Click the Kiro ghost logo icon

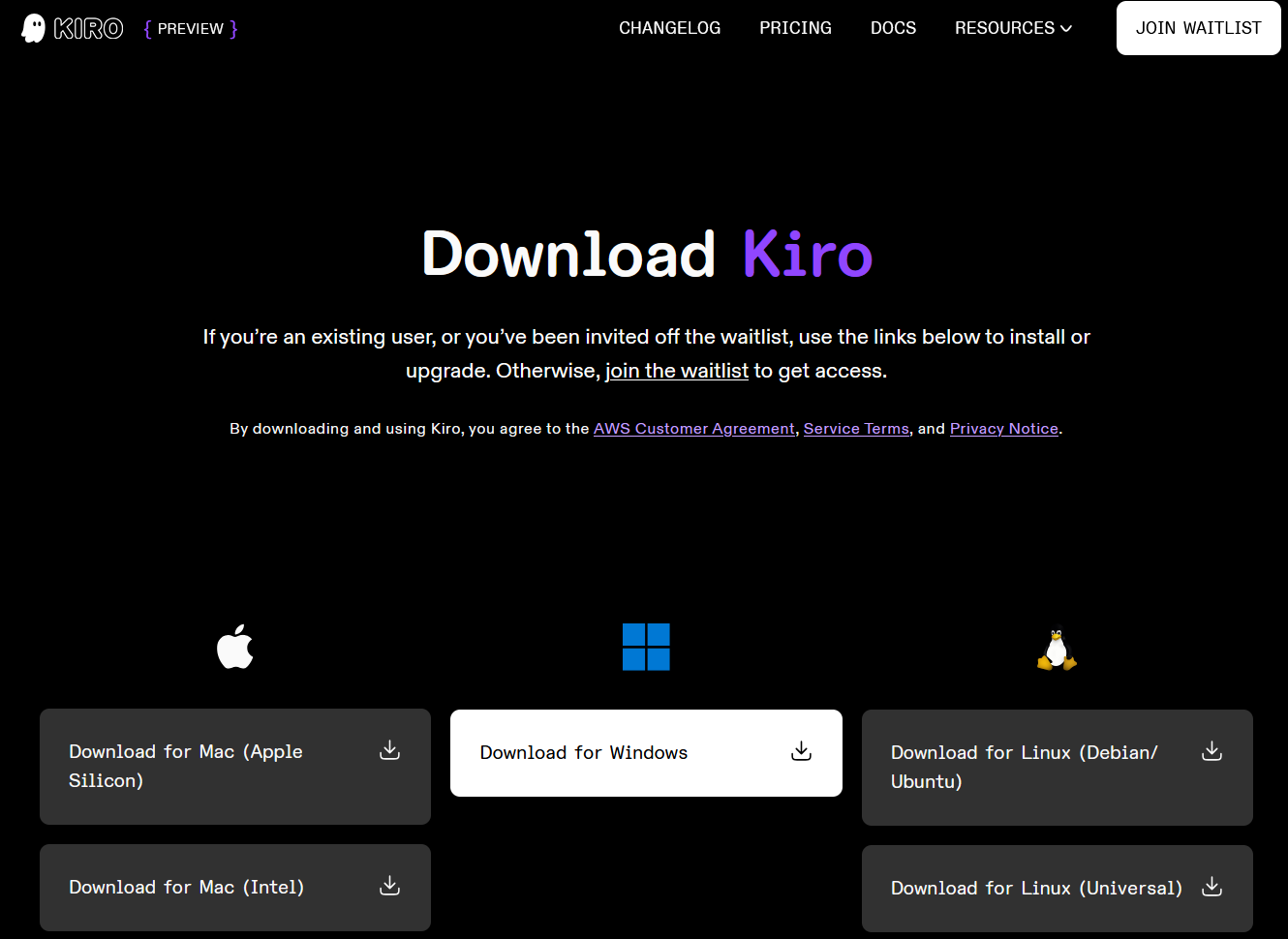[32, 27]
